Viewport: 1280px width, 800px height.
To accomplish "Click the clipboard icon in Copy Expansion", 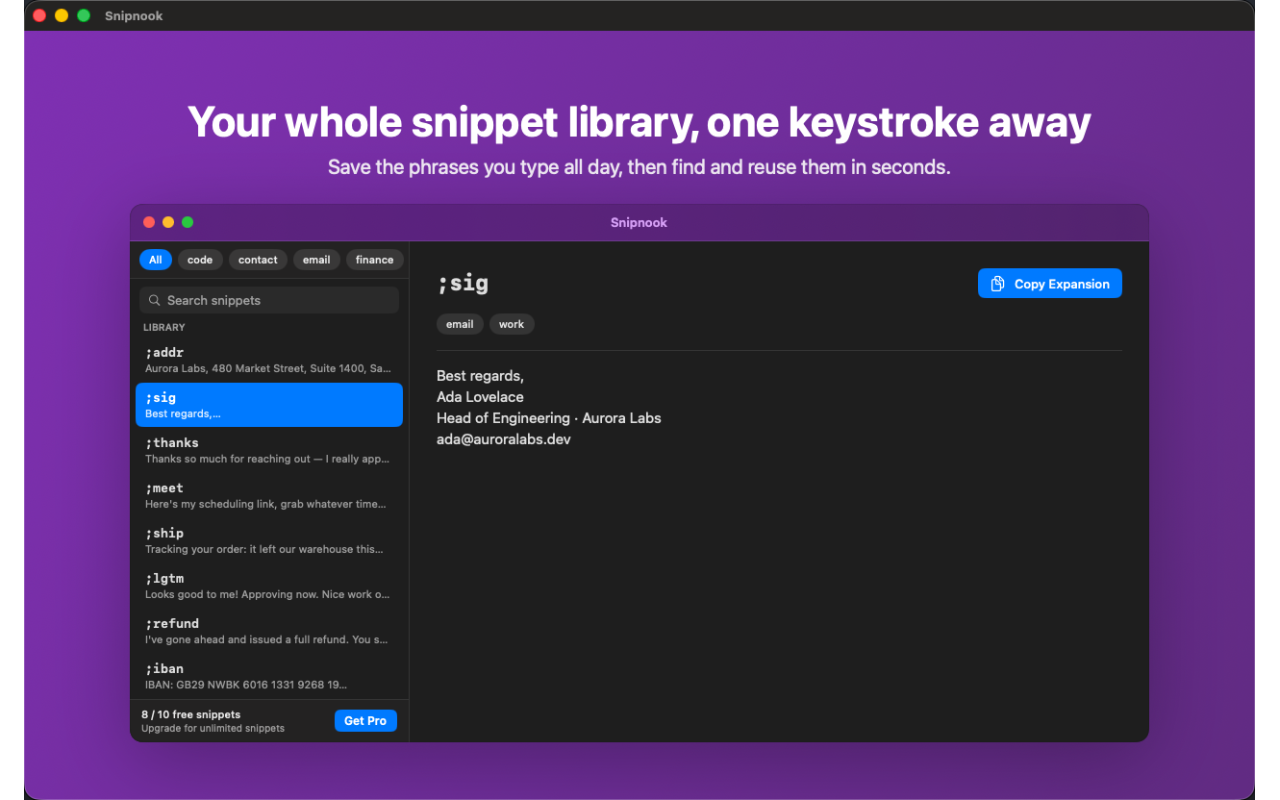I will (x=997, y=284).
